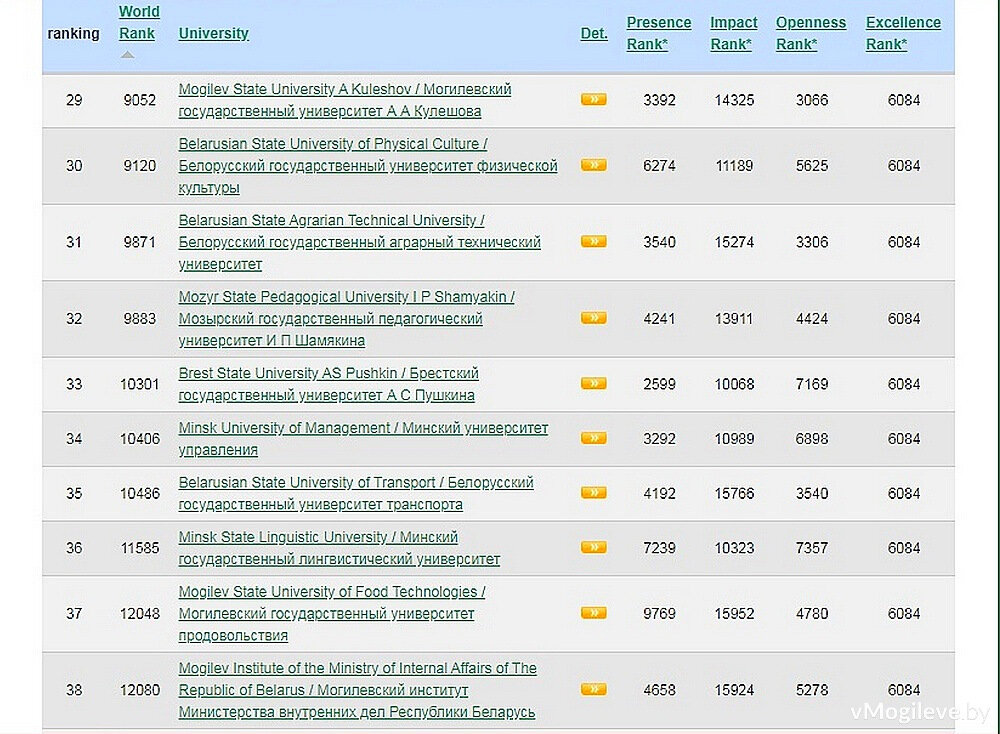Select world rank value 9871
The image size is (1000, 734).
tap(140, 242)
